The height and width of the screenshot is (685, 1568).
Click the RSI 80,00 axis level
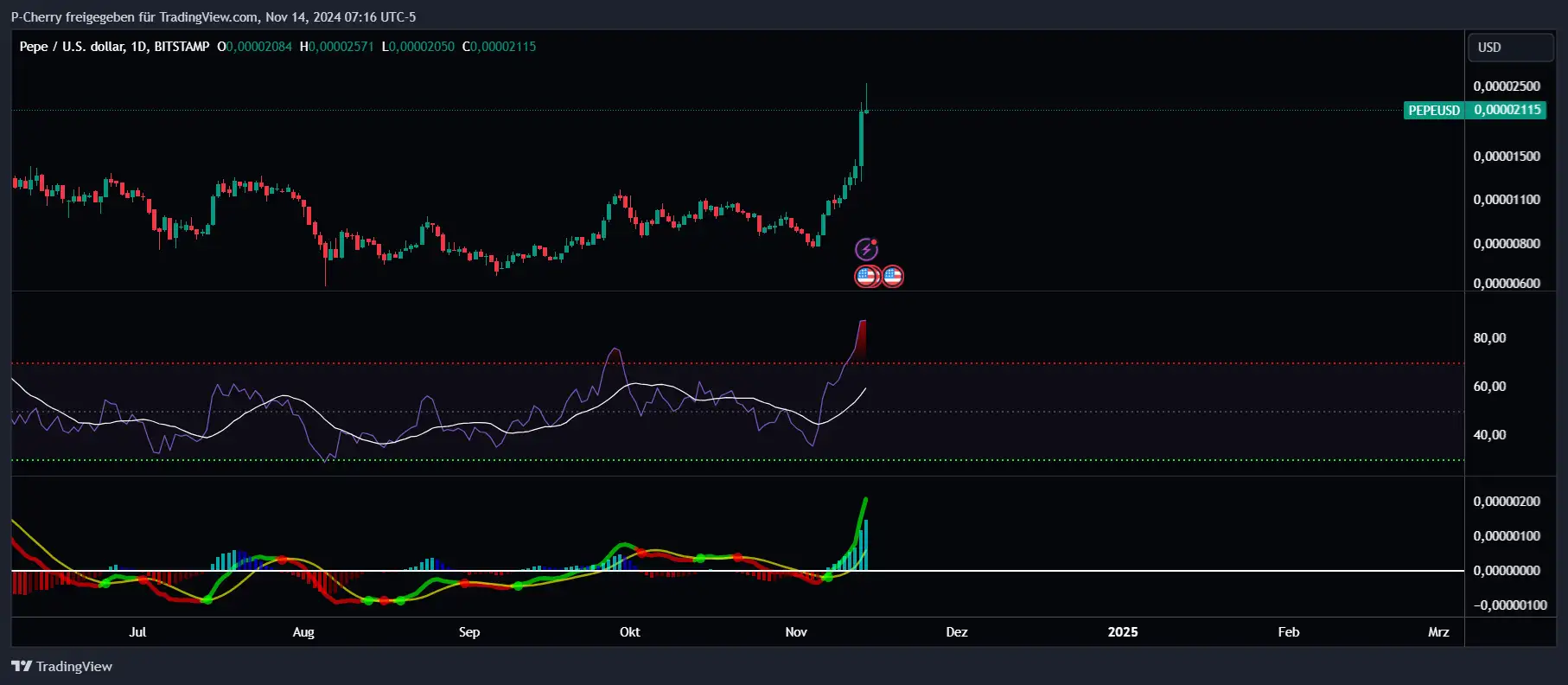pyautogui.click(x=1489, y=338)
